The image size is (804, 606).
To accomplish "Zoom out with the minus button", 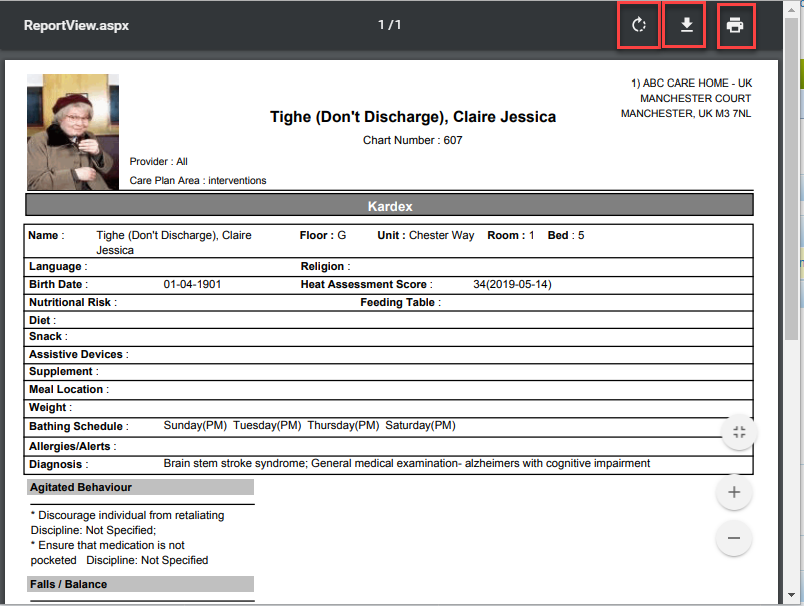I will click(734, 538).
